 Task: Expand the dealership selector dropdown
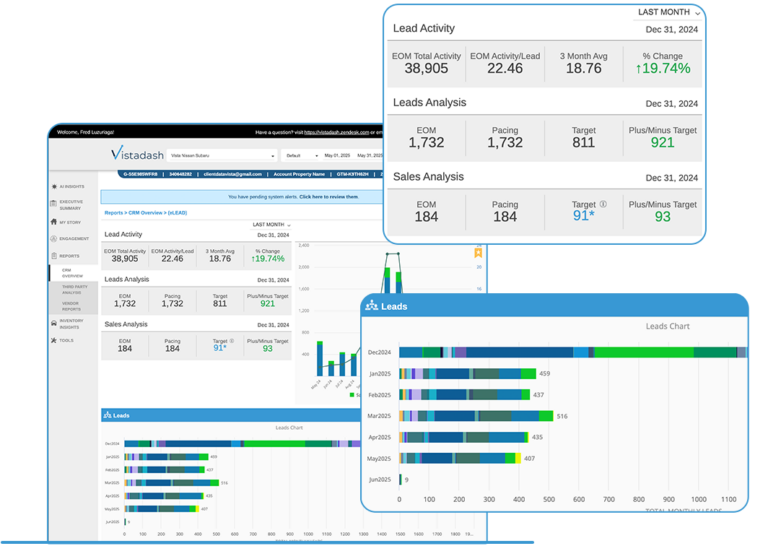(222, 156)
